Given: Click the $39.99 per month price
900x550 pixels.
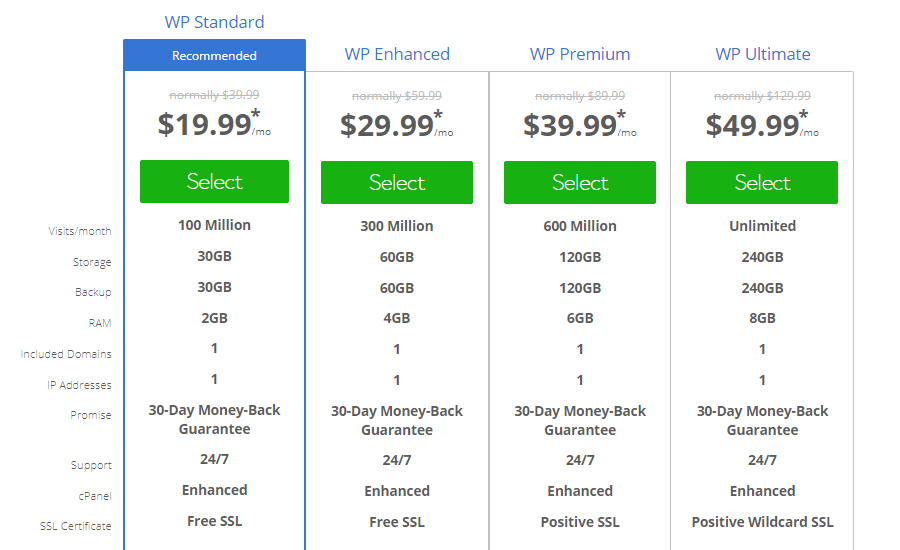Looking at the screenshot, I should (x=580, y=125).
